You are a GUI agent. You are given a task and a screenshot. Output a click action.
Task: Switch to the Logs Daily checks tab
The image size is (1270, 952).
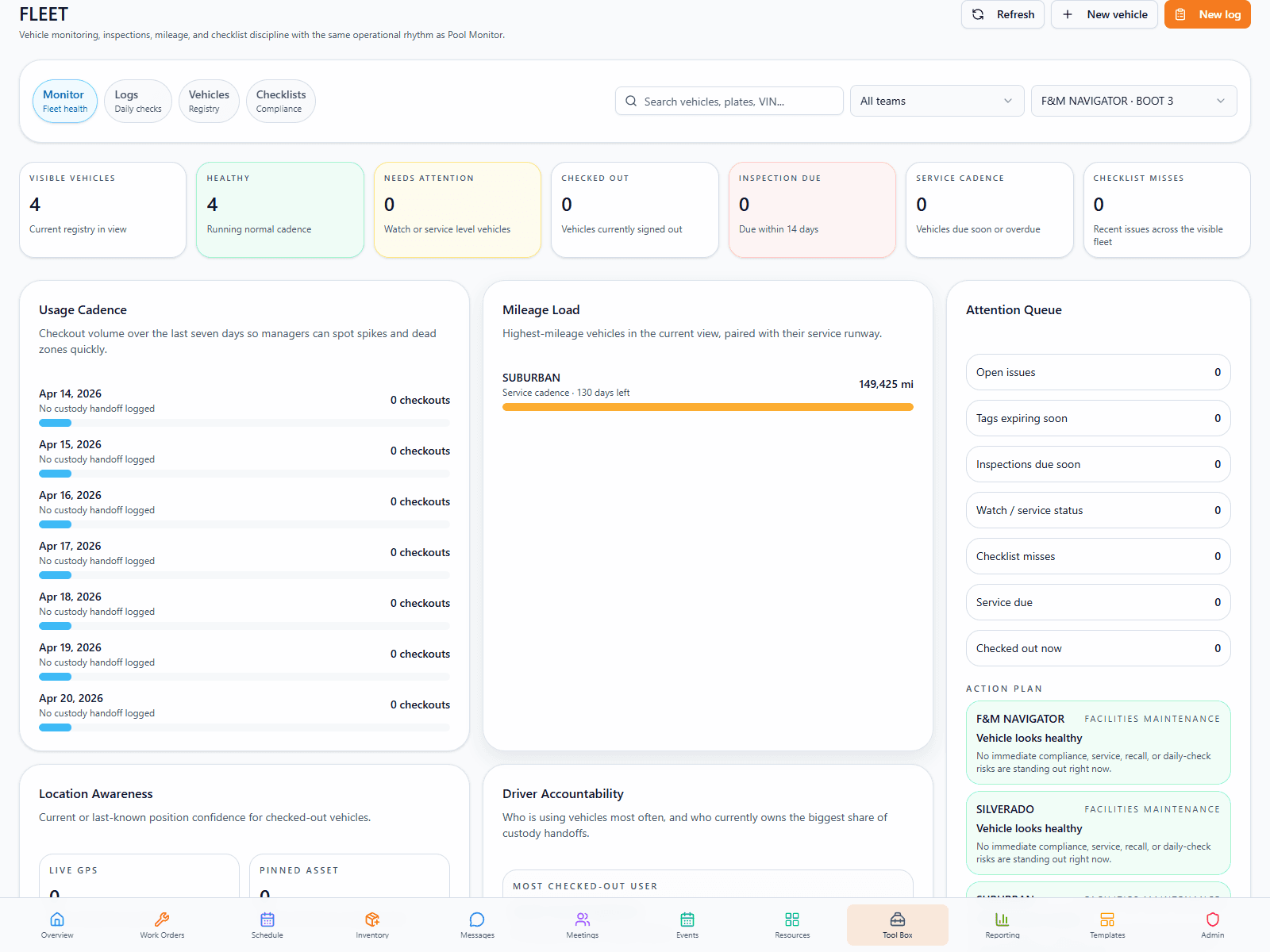click(x=138, y=101)
